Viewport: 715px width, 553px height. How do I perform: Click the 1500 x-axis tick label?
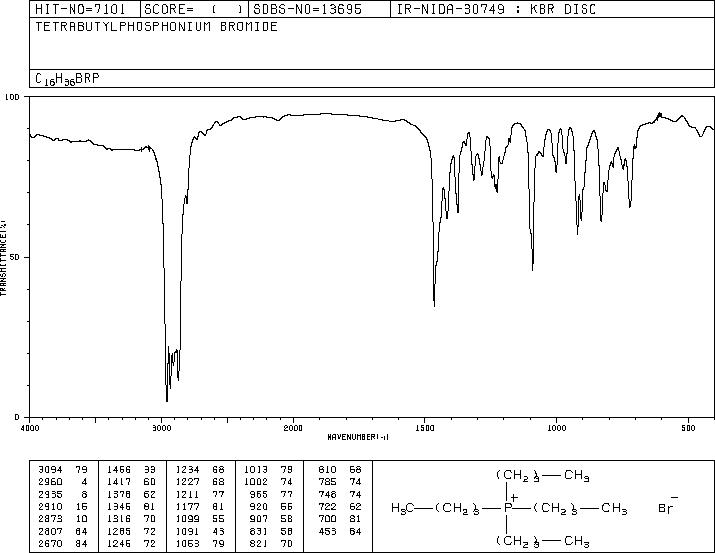click(425, 428)
